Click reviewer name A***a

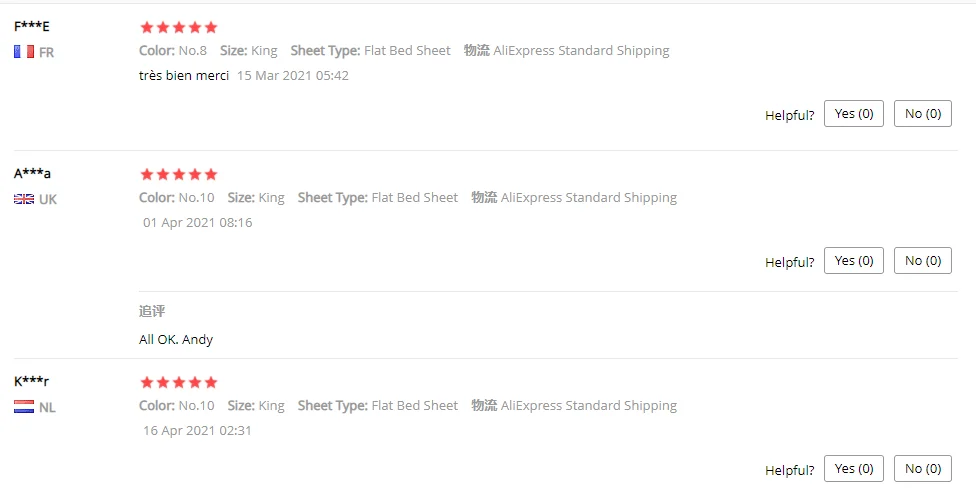[x=32, y=174]
